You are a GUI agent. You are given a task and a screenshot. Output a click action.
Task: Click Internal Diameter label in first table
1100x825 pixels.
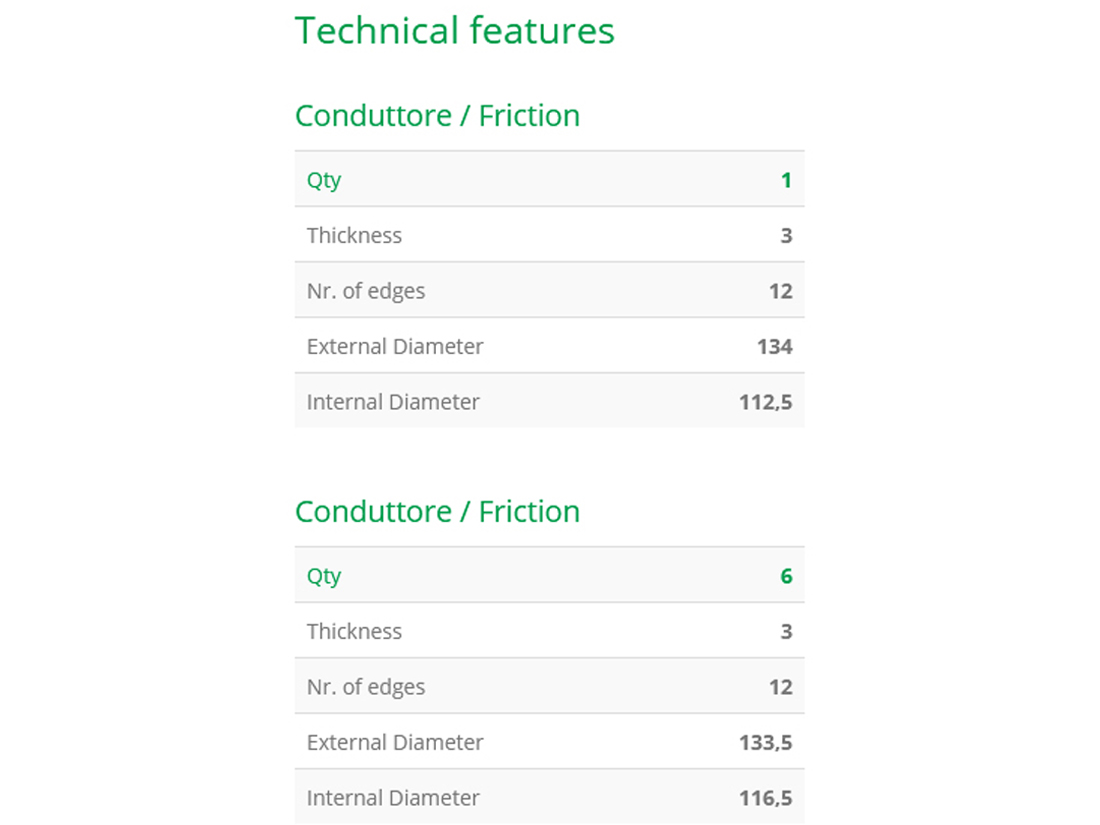point(393,402)
